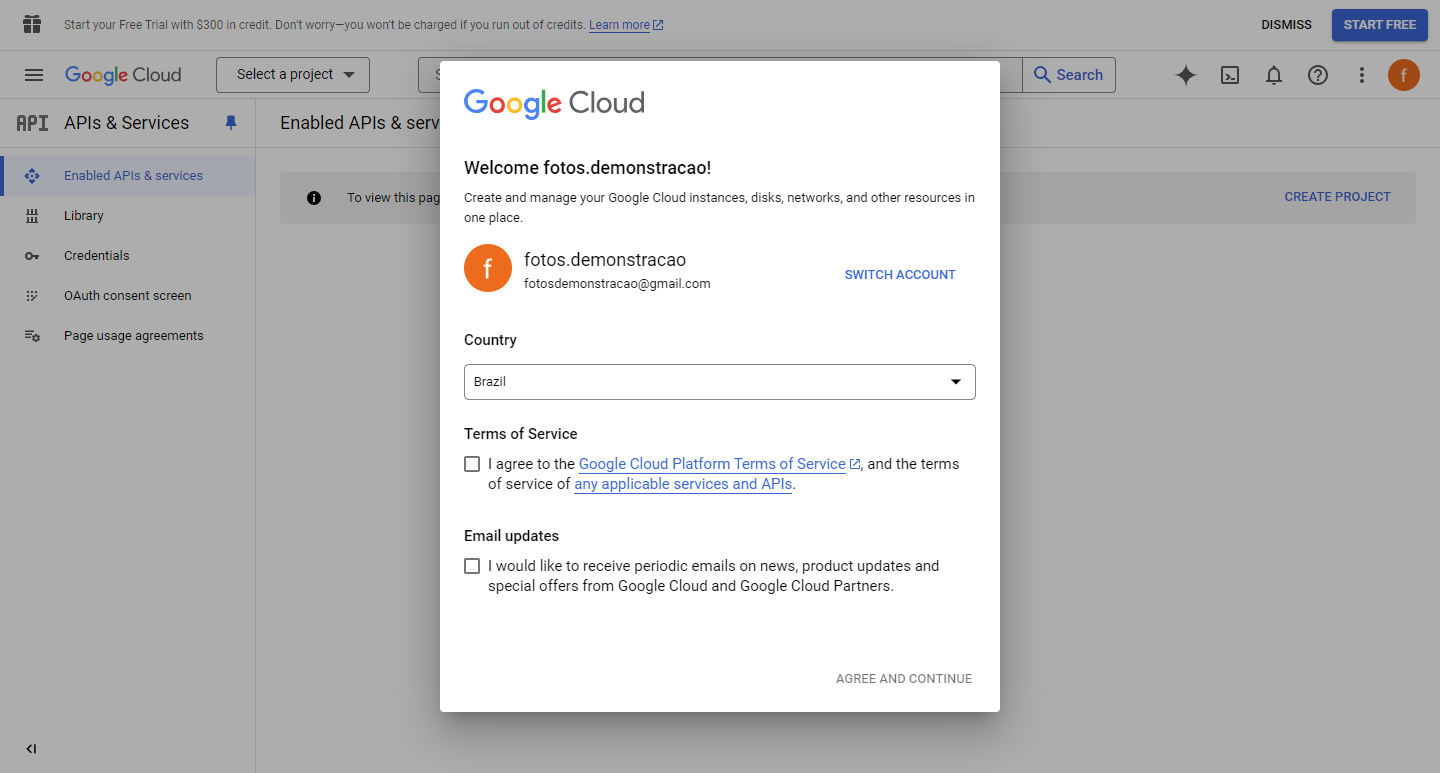
Task: Click the START FREE button
Action: pyautogui.click(x=1380, y=25)
